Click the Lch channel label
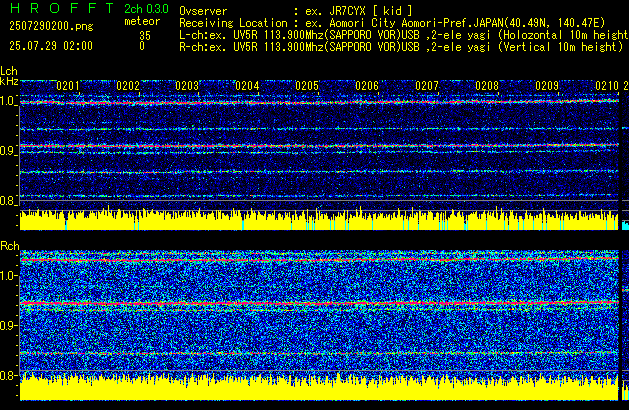629x410 pixels. (x=9, y=71)
